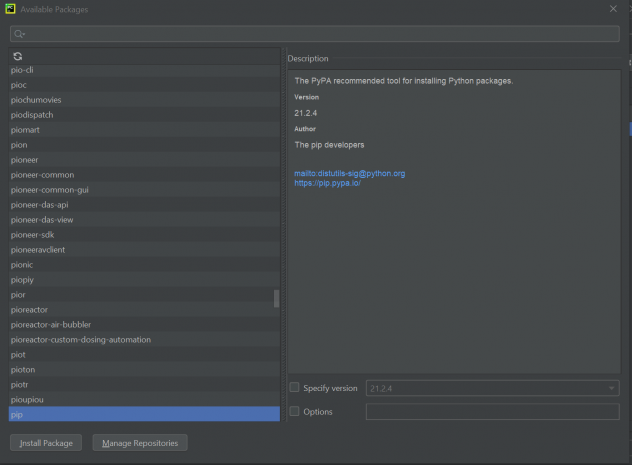Select the pioneeravclient package
This screenshot has width=632, height=465.
pos(144,250)
